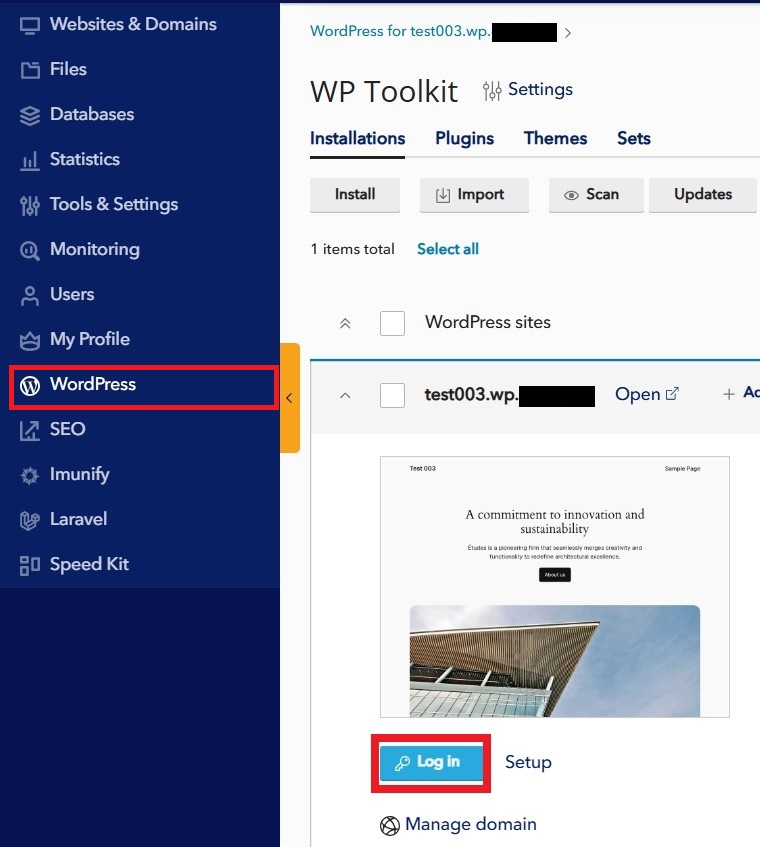The image size is (760, 847).
Task: Open Speed Kit sidebar entry
Action: (89, 564)
